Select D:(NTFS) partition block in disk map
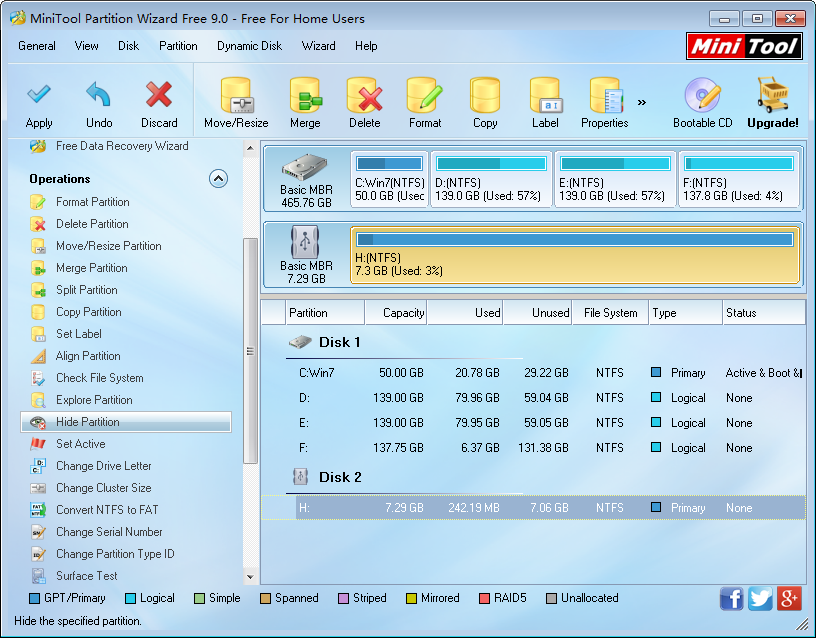Viewport: 816px width, 638px height. 491,180
